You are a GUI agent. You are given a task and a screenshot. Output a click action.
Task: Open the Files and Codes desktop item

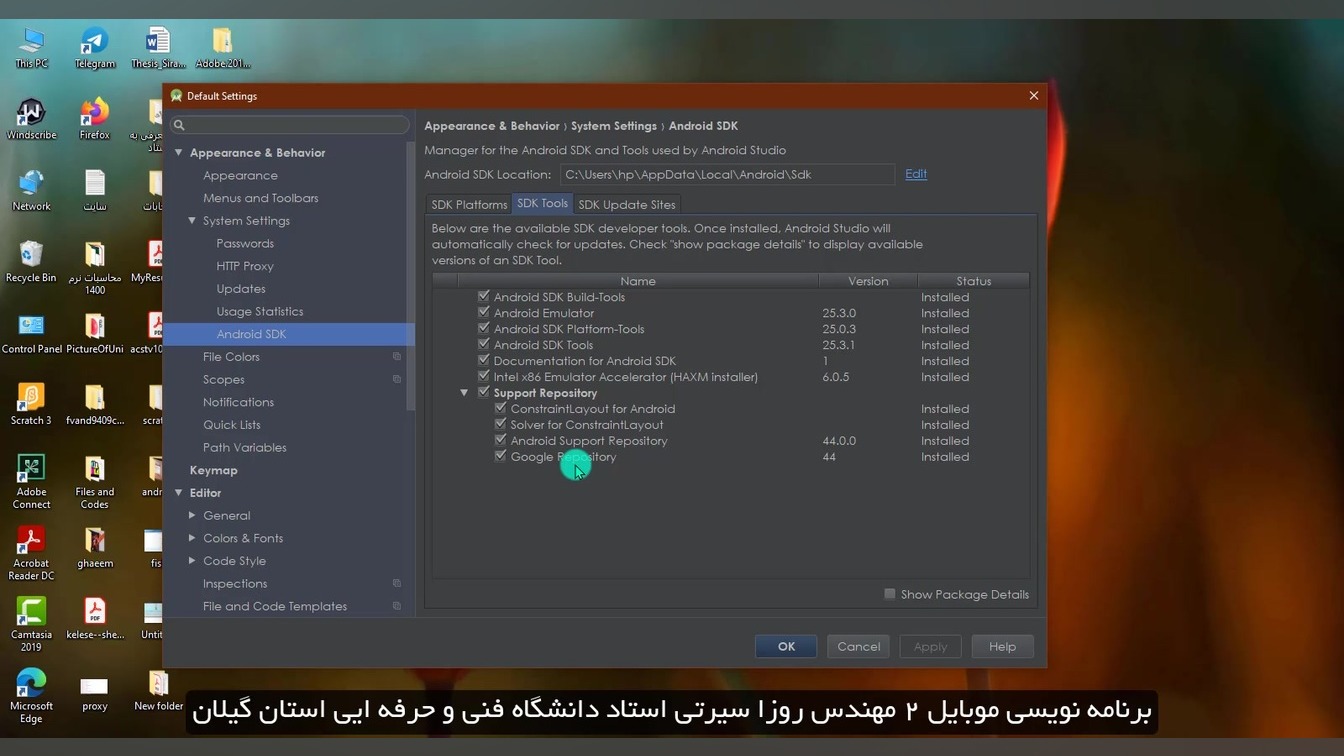click(x=94, y=482)
